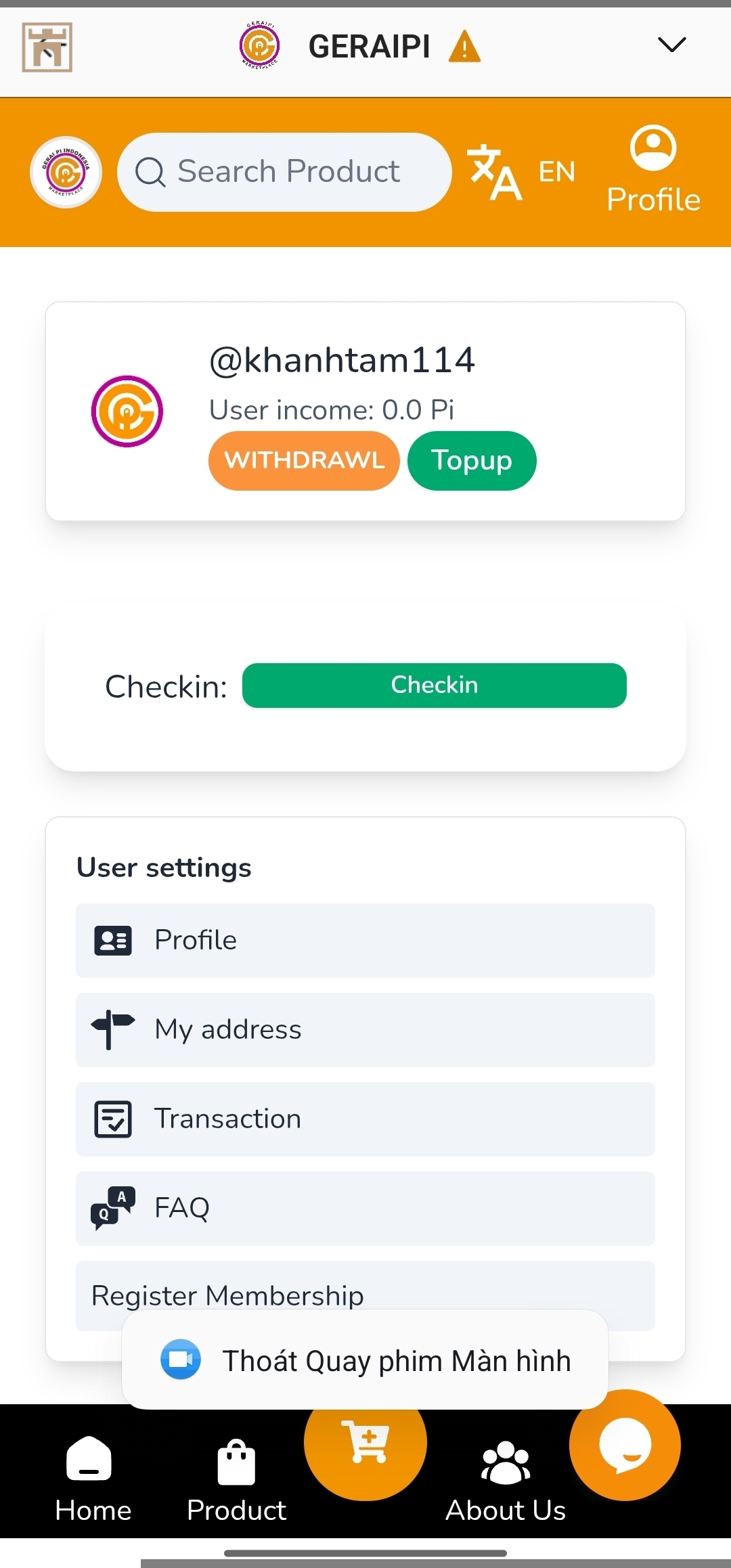Switch to the Product tab
The image size is (731, 1568).
pyautogui.click(x=236, y=1481)
